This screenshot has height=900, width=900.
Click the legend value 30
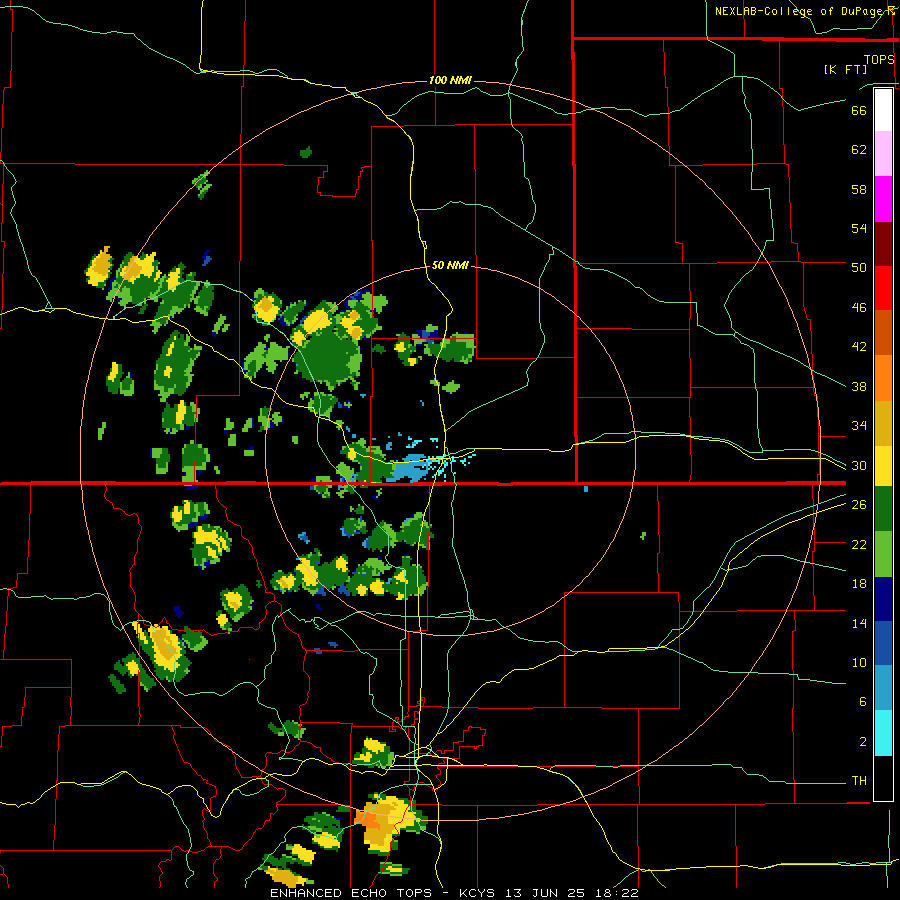coord(859,465)
